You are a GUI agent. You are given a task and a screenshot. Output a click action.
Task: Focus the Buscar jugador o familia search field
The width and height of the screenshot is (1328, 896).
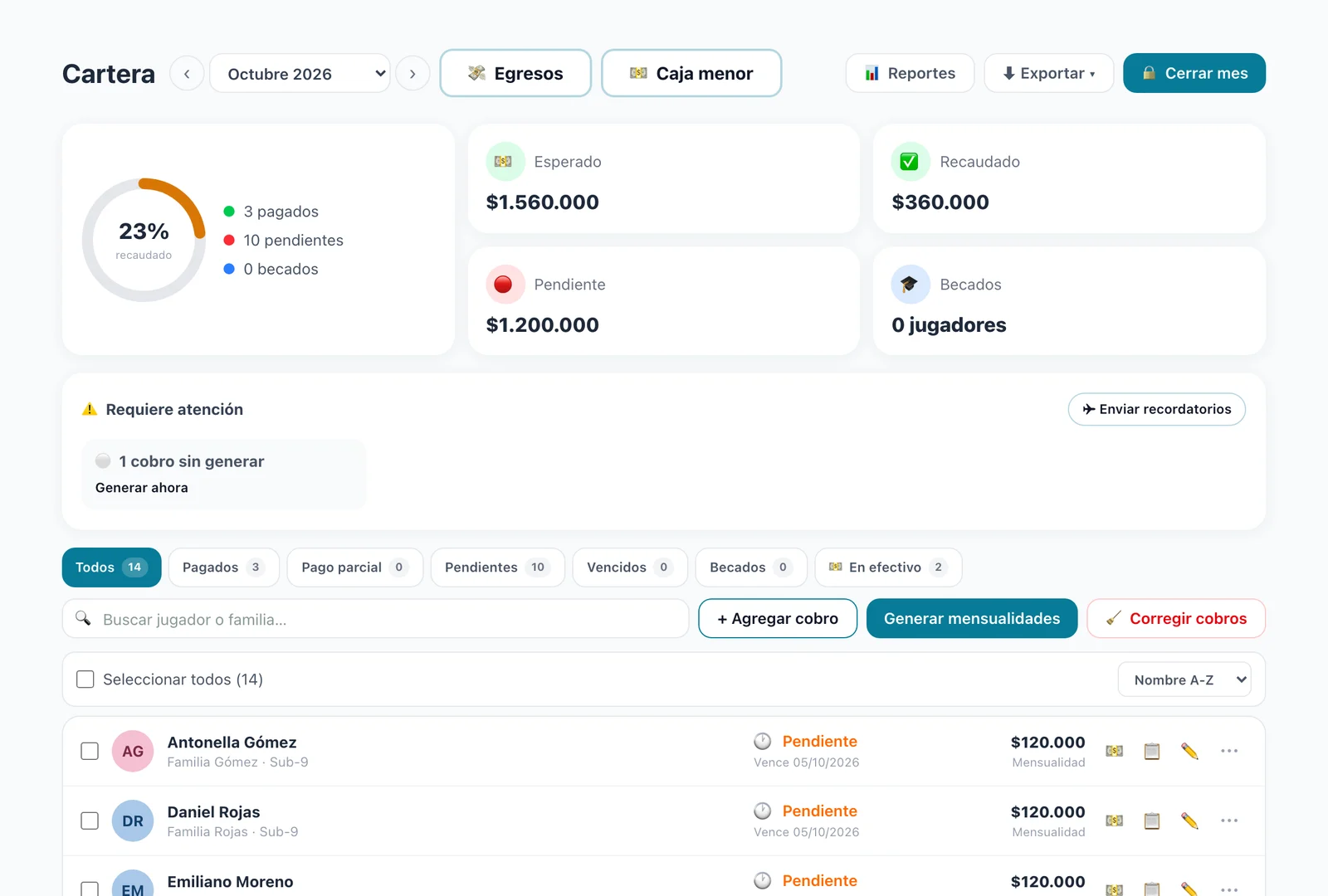(x=375, y=619)
